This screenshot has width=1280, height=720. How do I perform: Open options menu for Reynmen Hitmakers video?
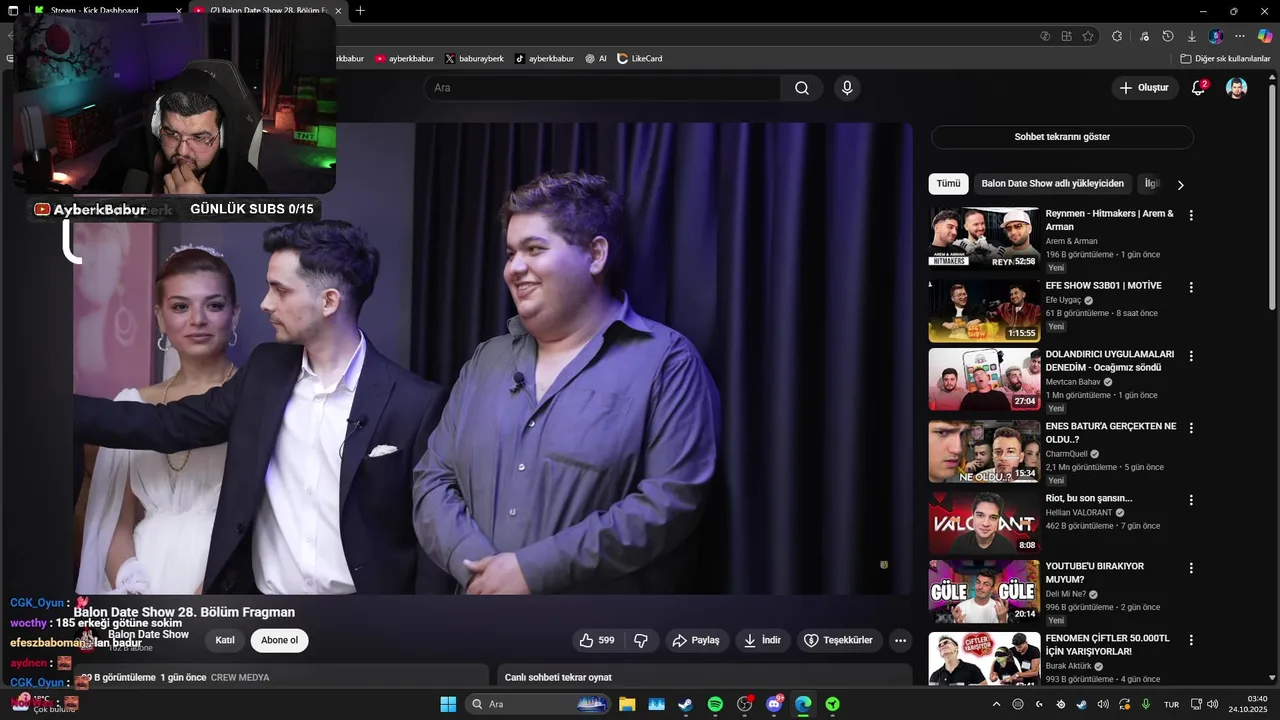click(1190, 215)
